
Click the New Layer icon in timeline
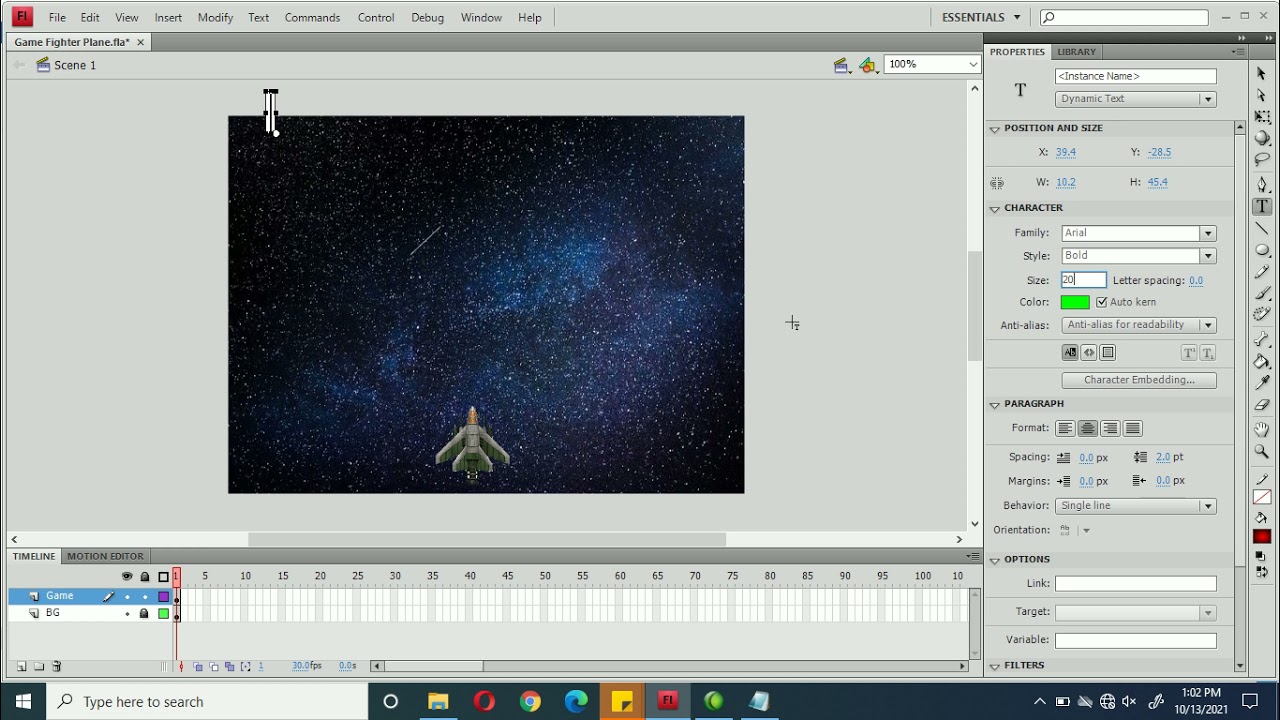click(x=21, y=666)
